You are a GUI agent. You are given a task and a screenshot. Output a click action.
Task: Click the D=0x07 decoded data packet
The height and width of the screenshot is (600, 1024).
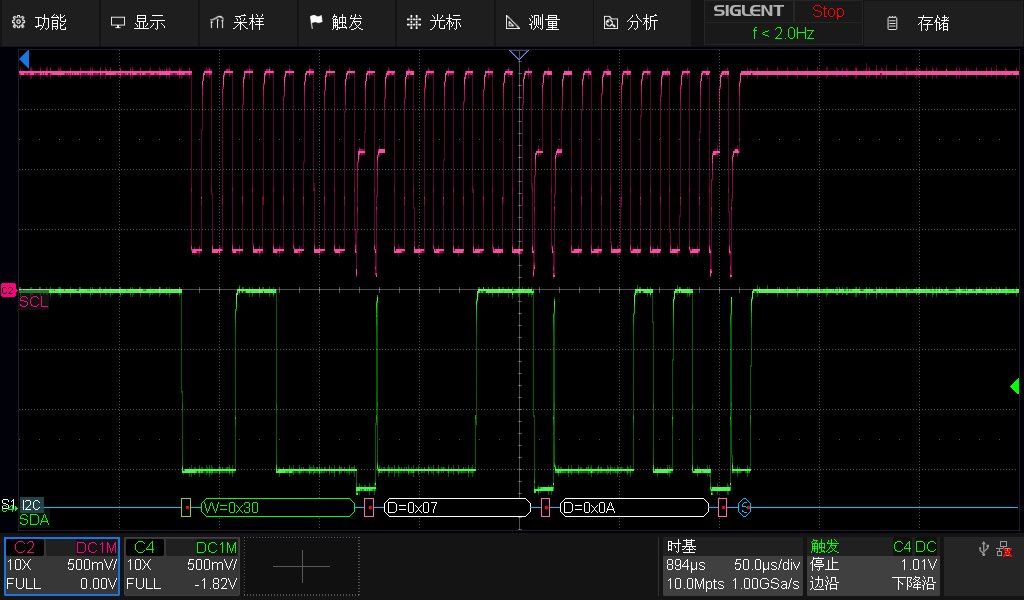(457, 507)
